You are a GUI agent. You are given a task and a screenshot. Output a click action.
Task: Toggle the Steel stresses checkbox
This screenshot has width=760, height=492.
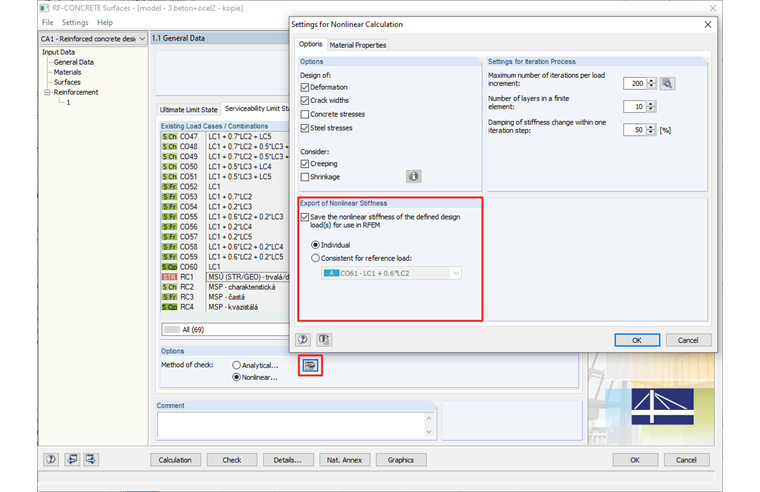(x=304, y=128)
